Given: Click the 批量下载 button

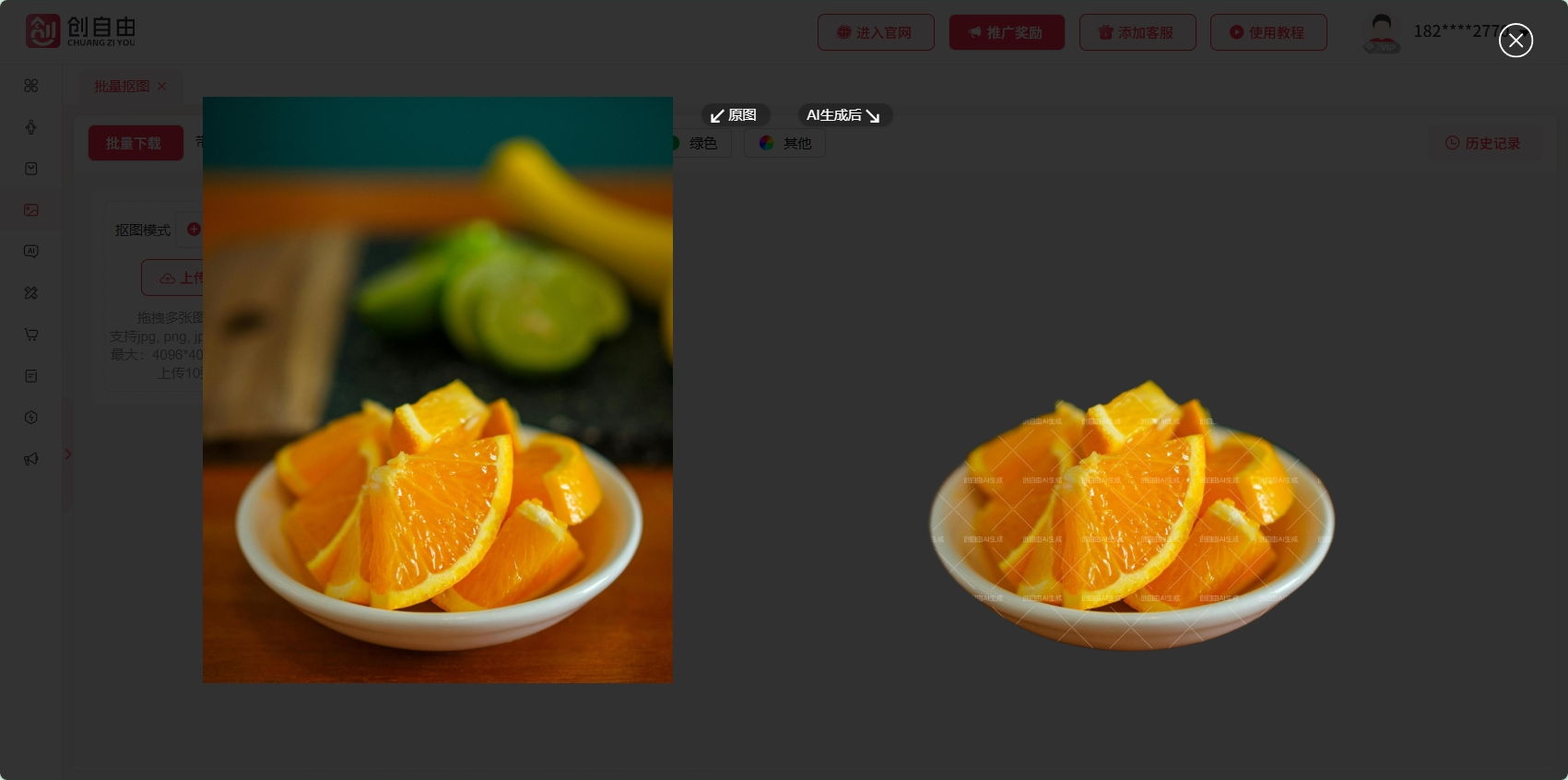Looking at the screenshot, I should (135, 144).
